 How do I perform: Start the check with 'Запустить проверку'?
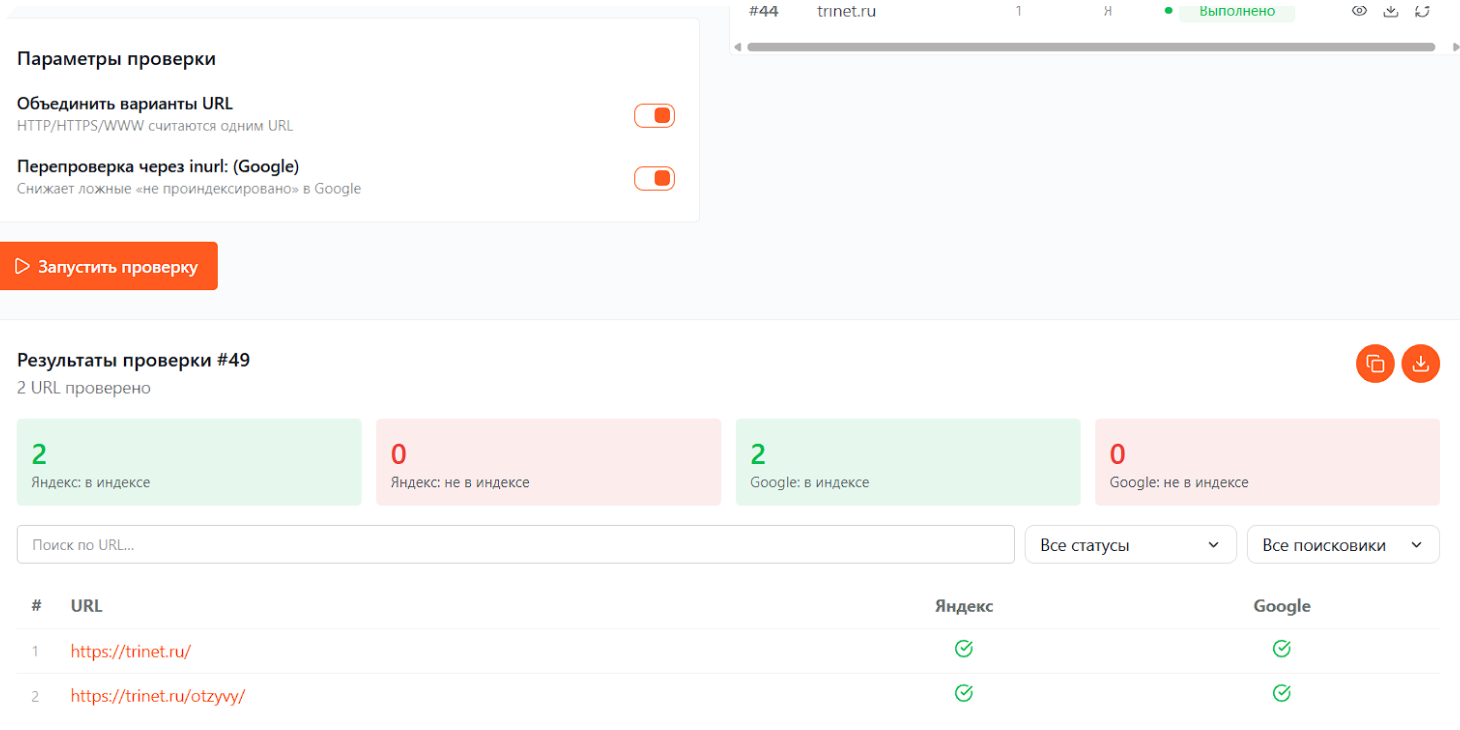(108, 266)
